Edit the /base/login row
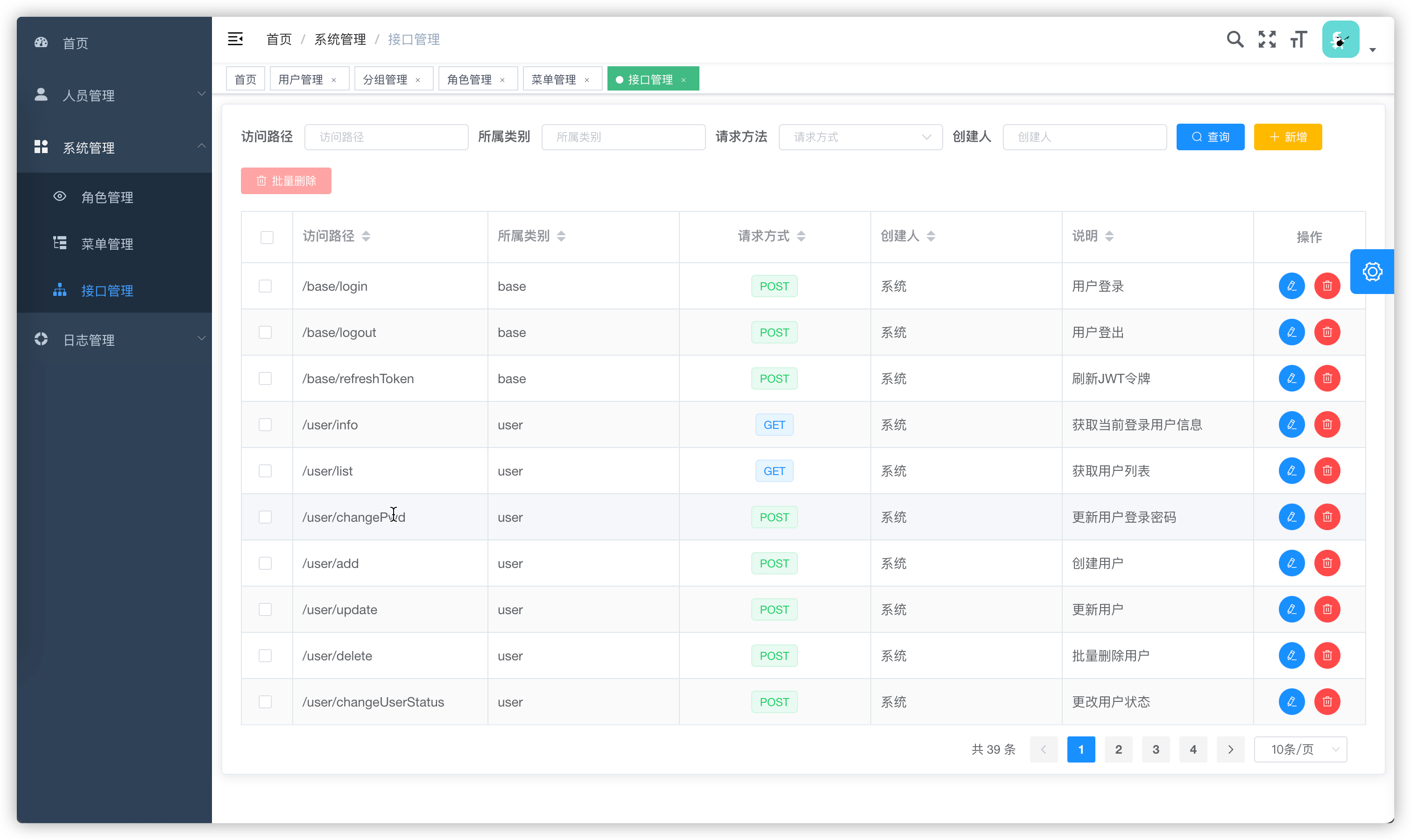This screenshot has height=840, width=1411. 1291,286
